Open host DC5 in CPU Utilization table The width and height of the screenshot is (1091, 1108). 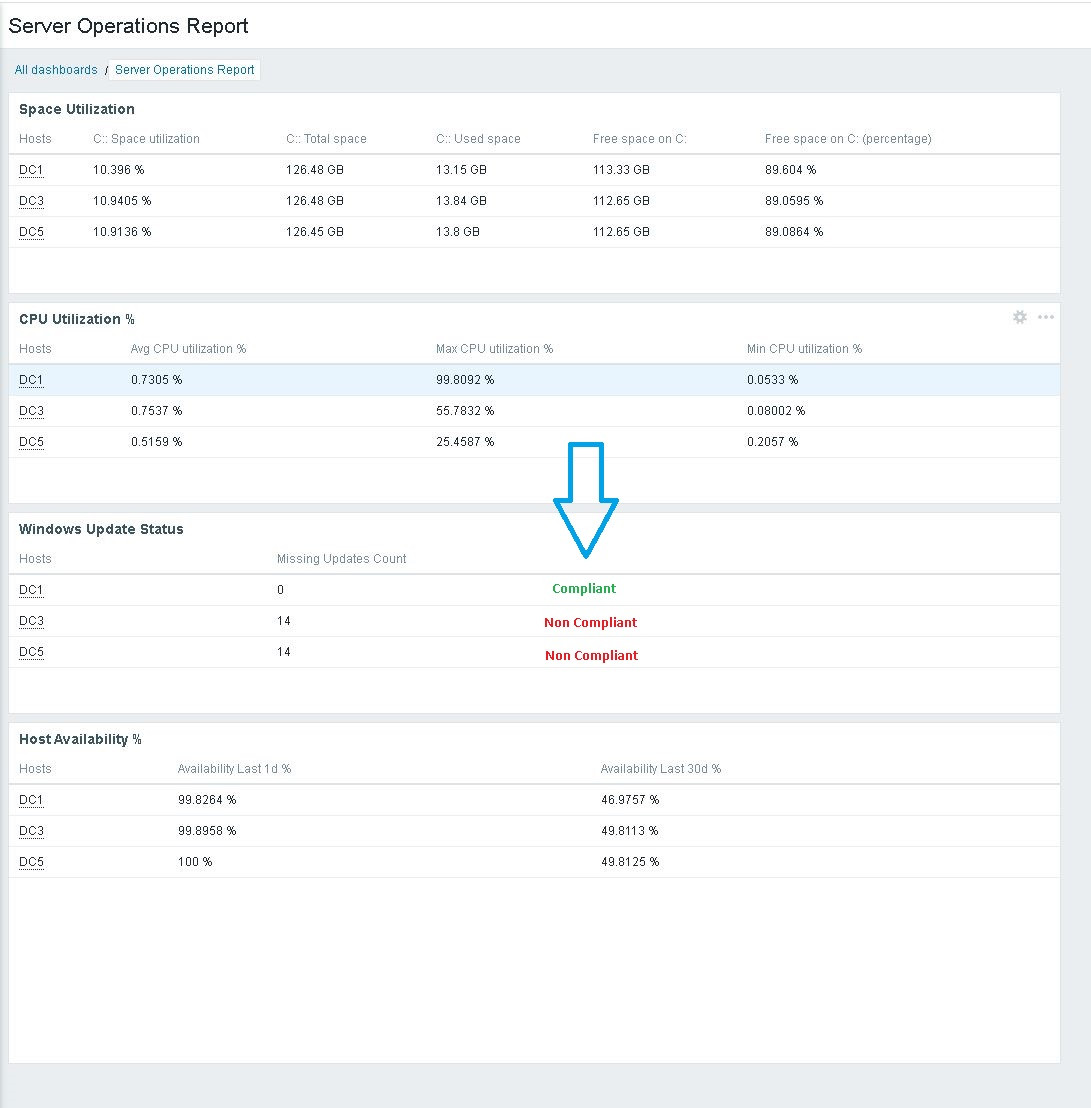point(30,442)
